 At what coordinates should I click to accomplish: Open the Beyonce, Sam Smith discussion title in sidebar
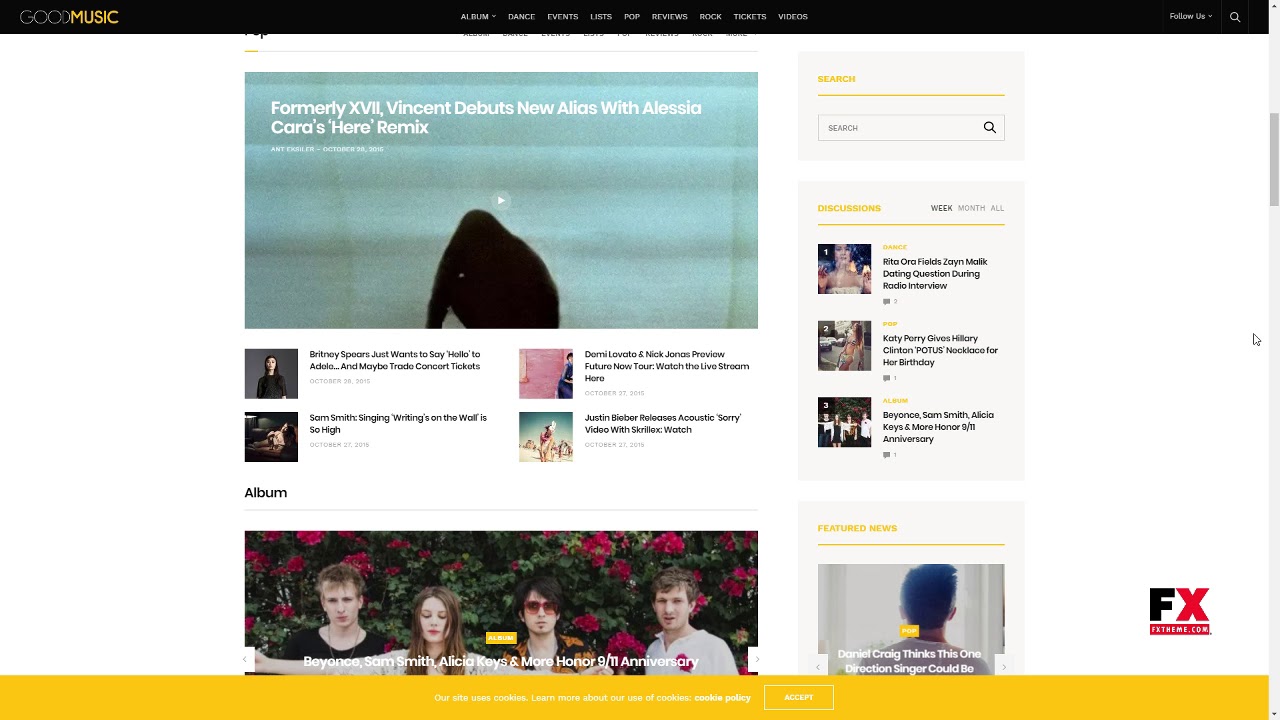pyautogui.click(x=938, y=427)
